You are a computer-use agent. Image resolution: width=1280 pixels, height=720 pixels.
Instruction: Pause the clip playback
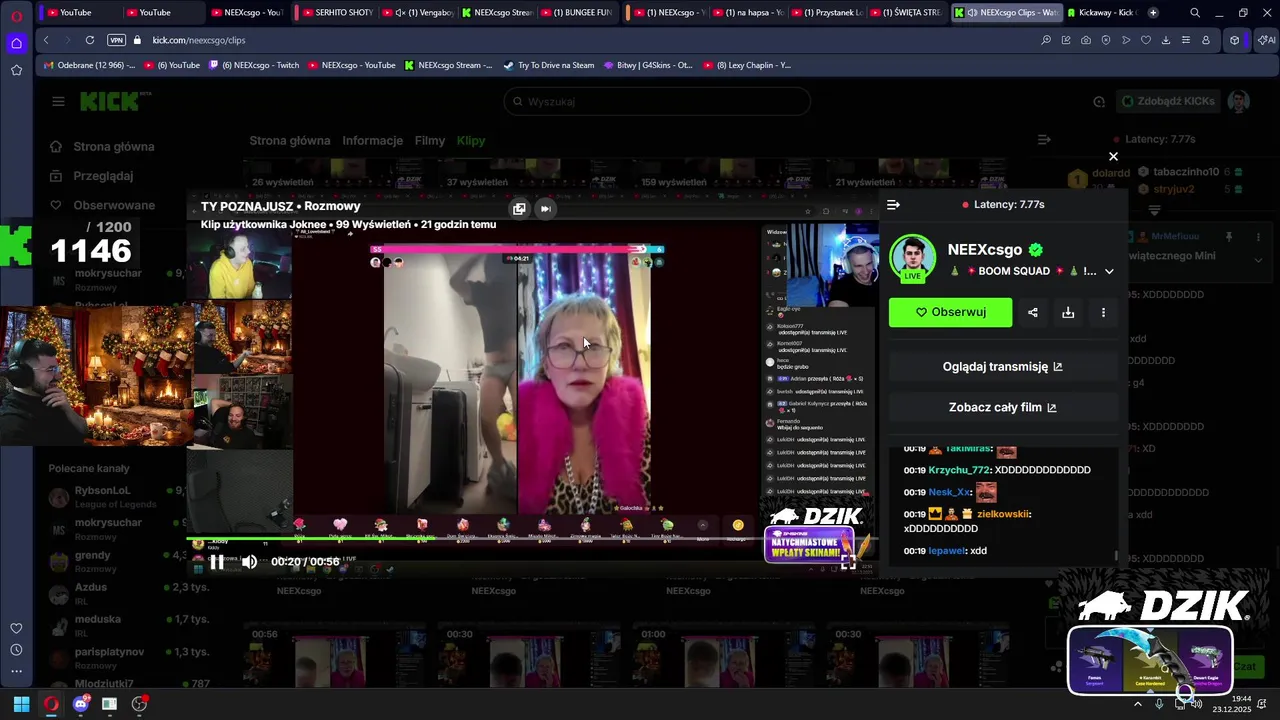[217, 561]
